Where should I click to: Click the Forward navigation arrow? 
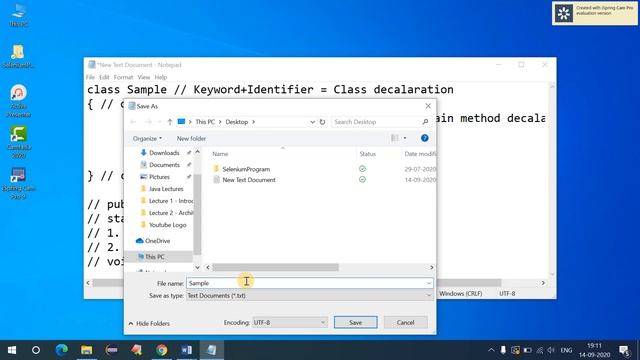pyautogui.click(x=148, y=122)
